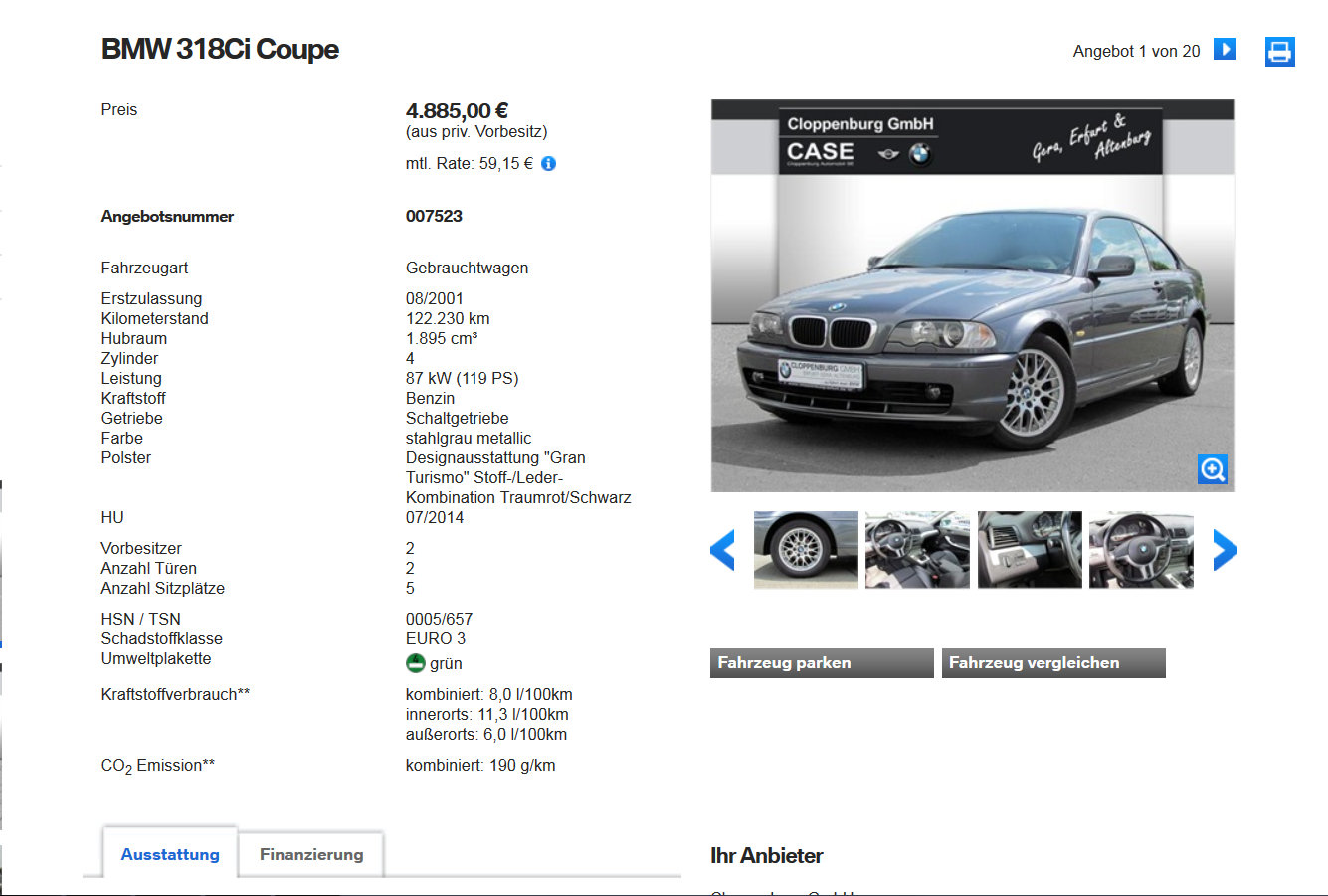Click the text außerorts: 6,0 l/100km
The width and height of the screenshot is (1328, 896).
[x=485, y=734]
